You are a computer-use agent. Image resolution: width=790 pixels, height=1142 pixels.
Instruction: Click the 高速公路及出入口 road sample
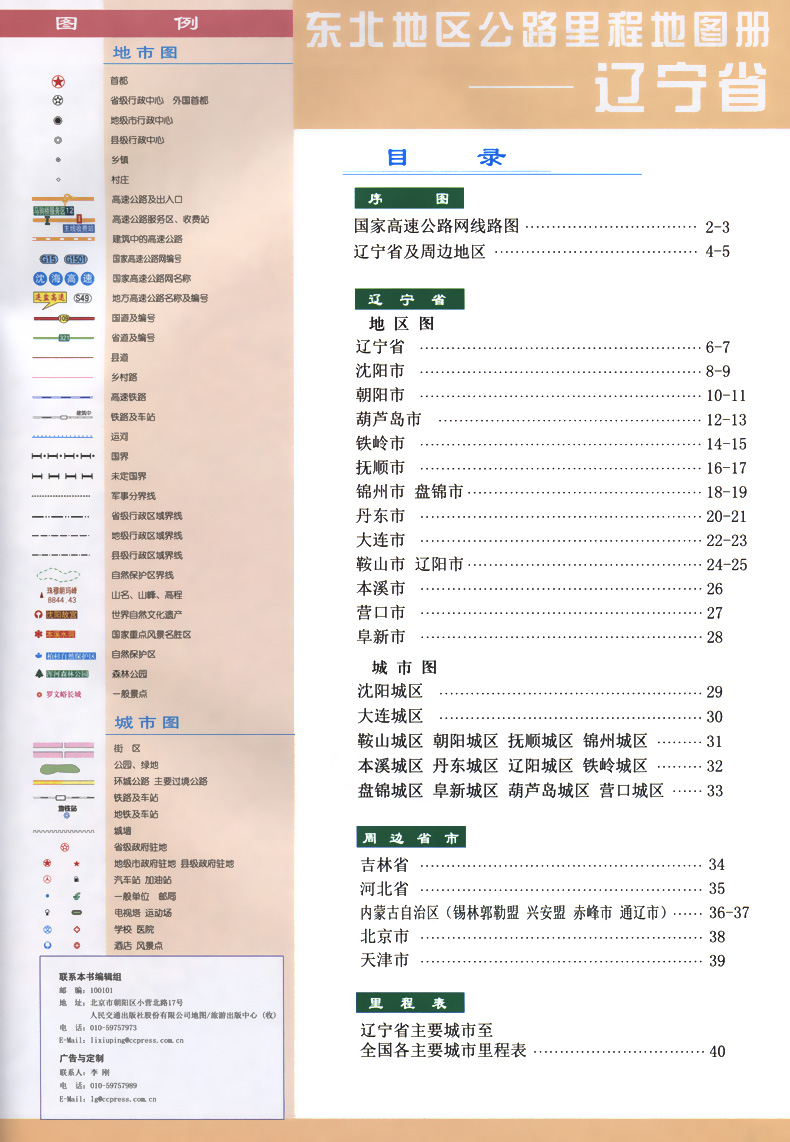63,199
